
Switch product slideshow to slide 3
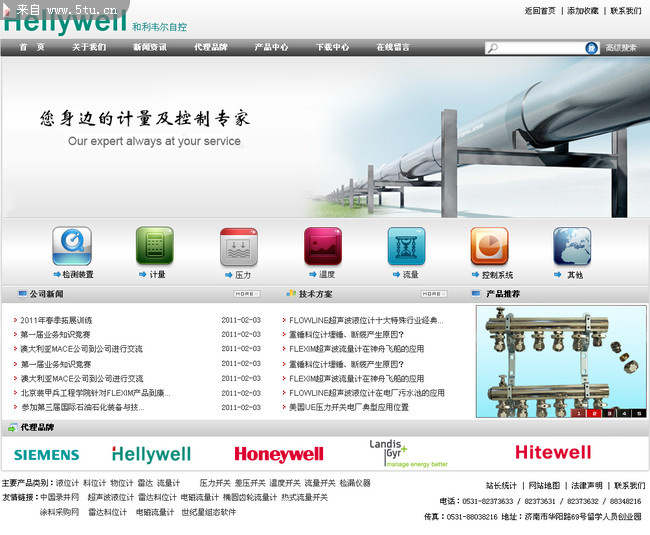pyautogui.click(x=609, y=412)
